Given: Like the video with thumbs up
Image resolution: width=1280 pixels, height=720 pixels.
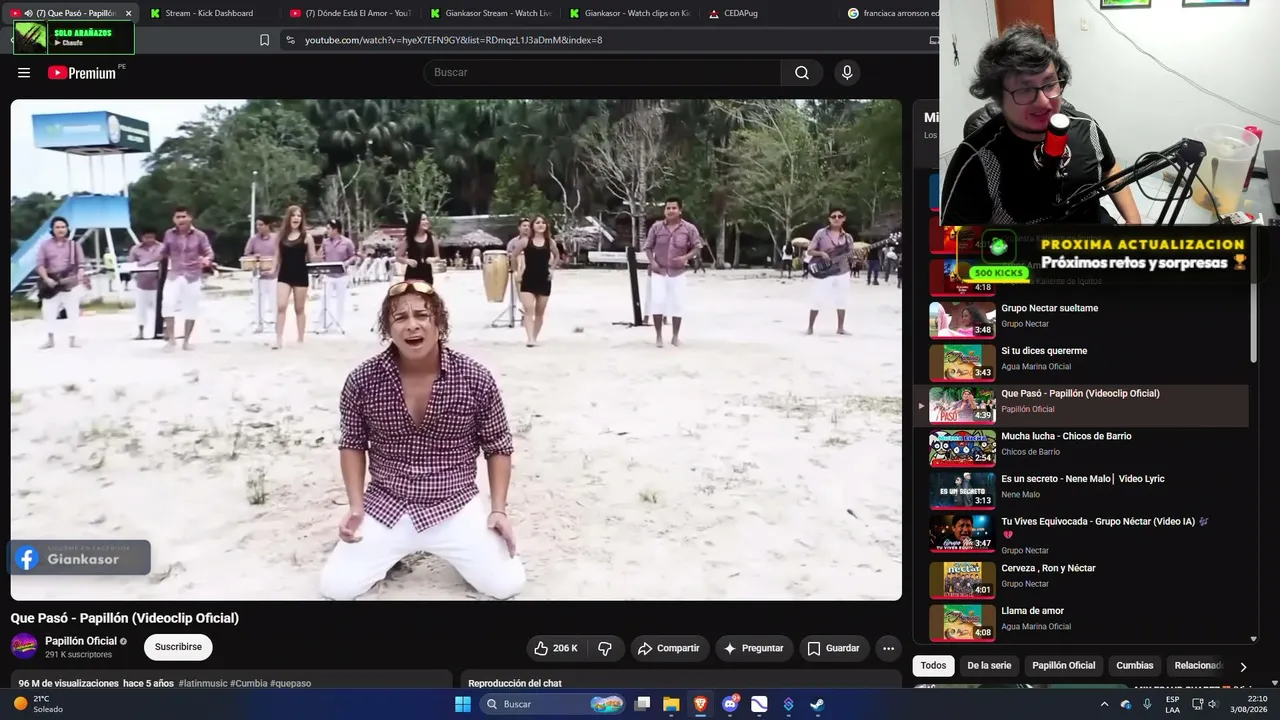Looking at the screenshot, I should [x=556, y=648].
